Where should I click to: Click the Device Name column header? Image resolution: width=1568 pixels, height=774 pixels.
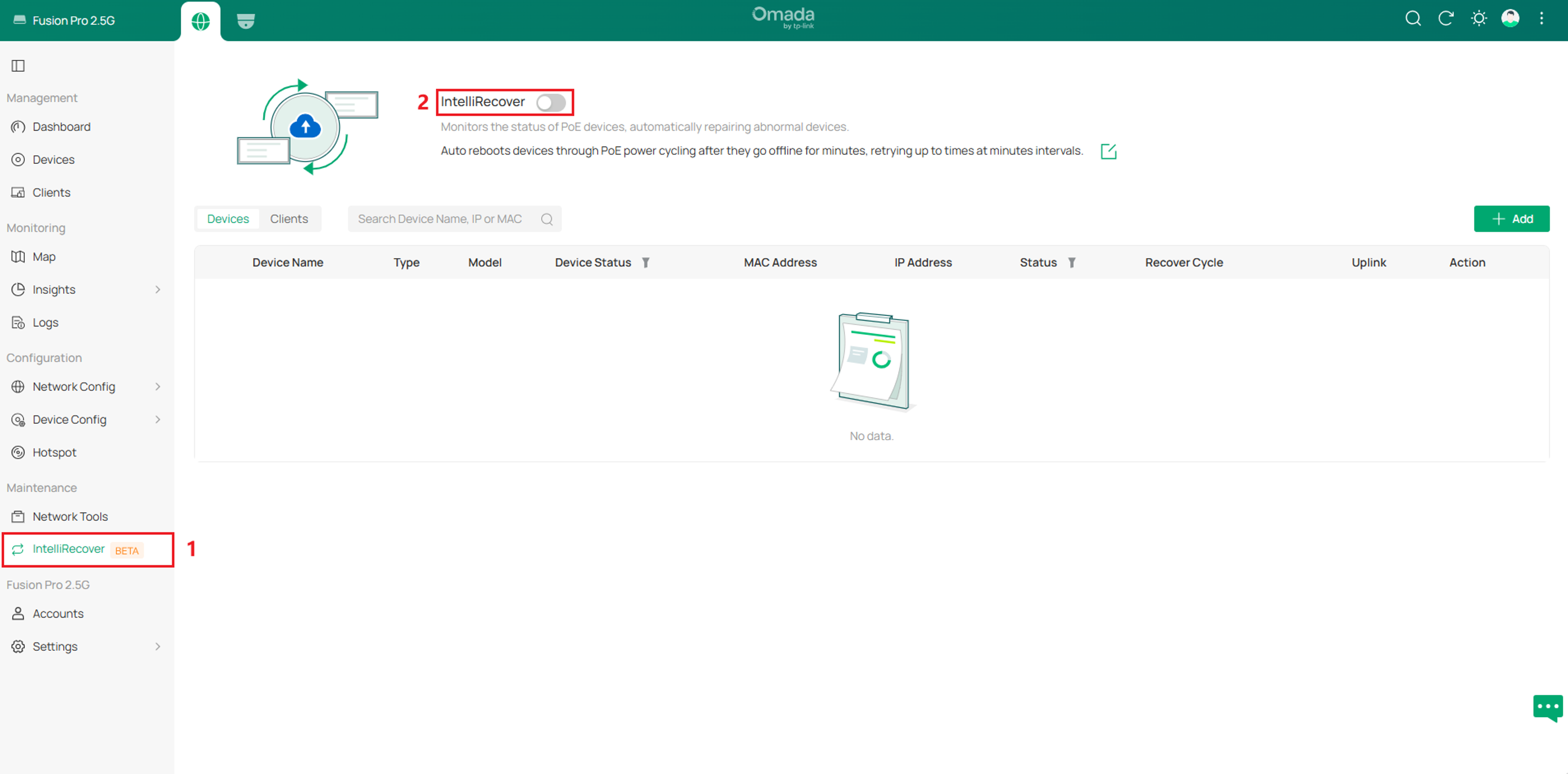(288, 262)
